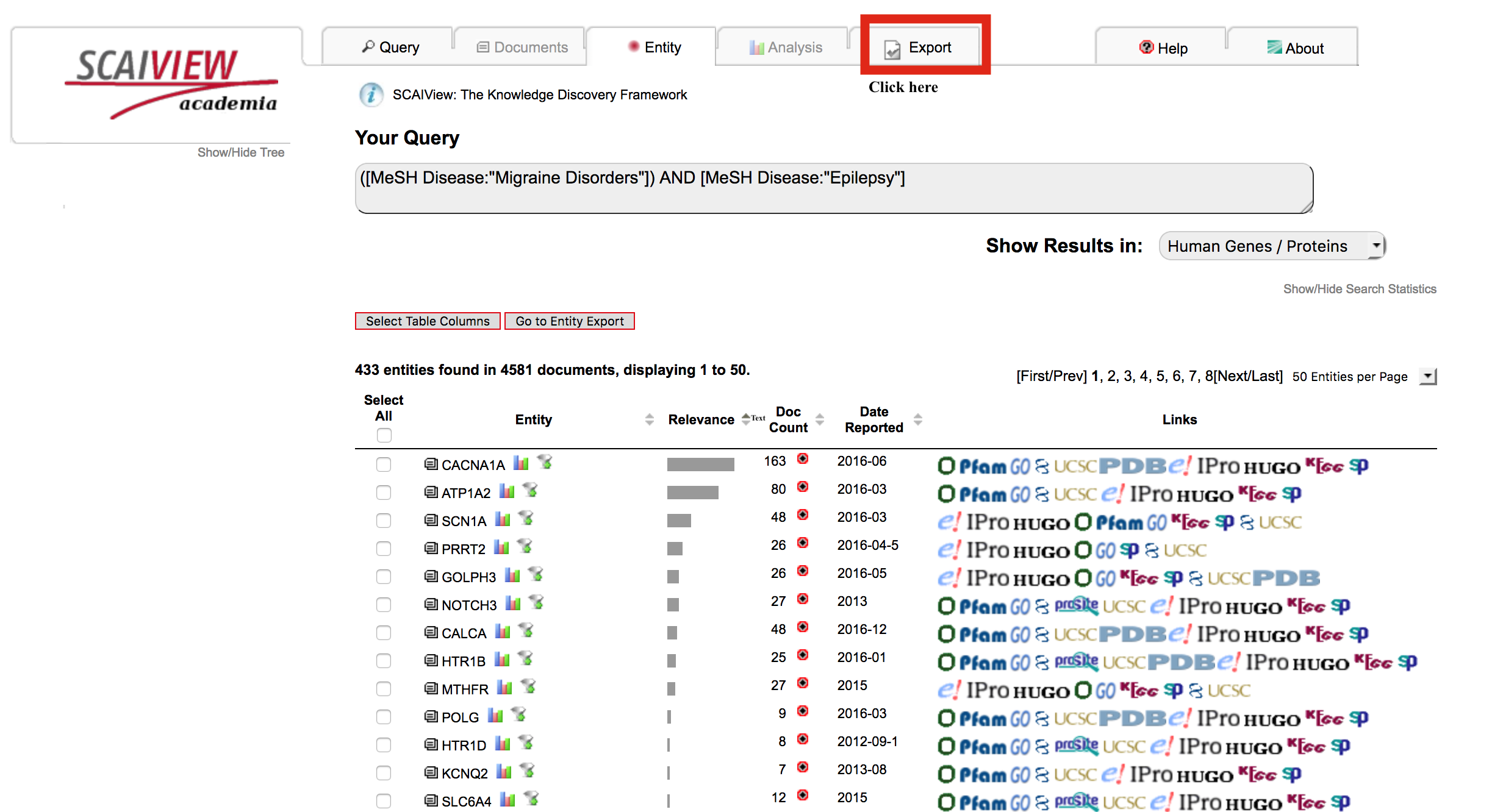Screen dimensions: 1492x812
Task: Click the Show/Hide Search Statistics link
Action: coord(1359,289)
